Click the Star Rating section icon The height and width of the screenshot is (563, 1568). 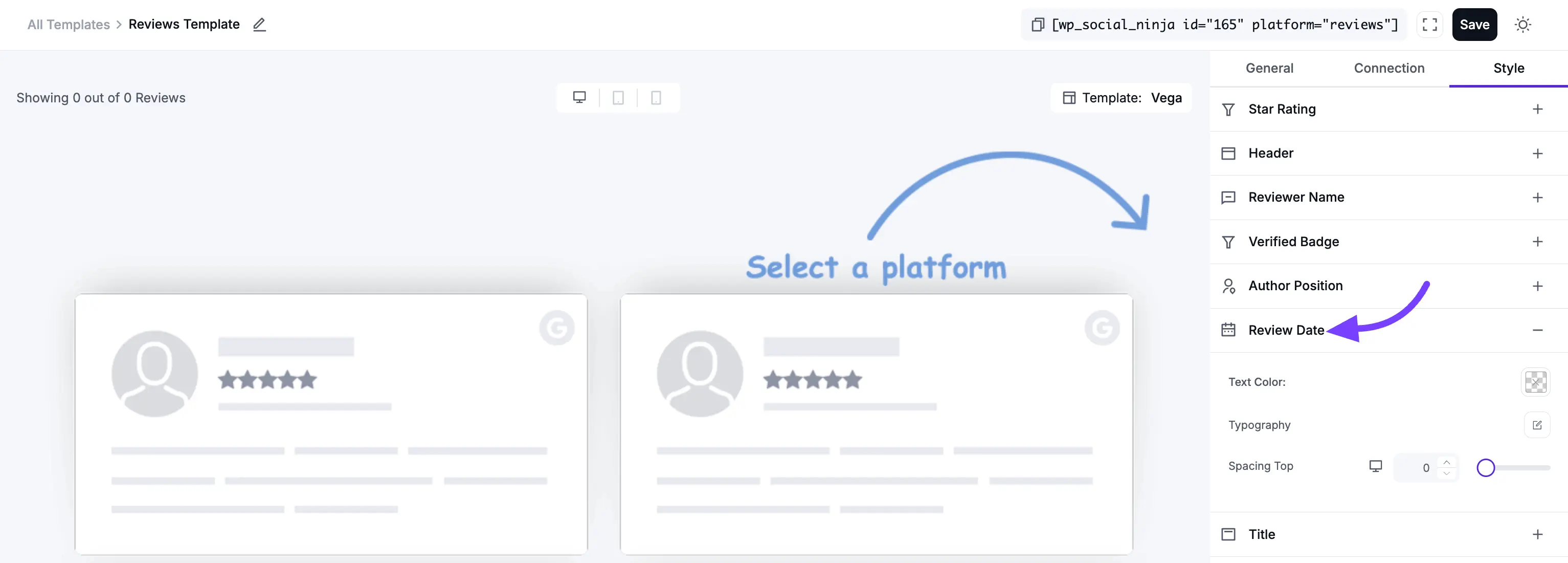point(1228,109)
